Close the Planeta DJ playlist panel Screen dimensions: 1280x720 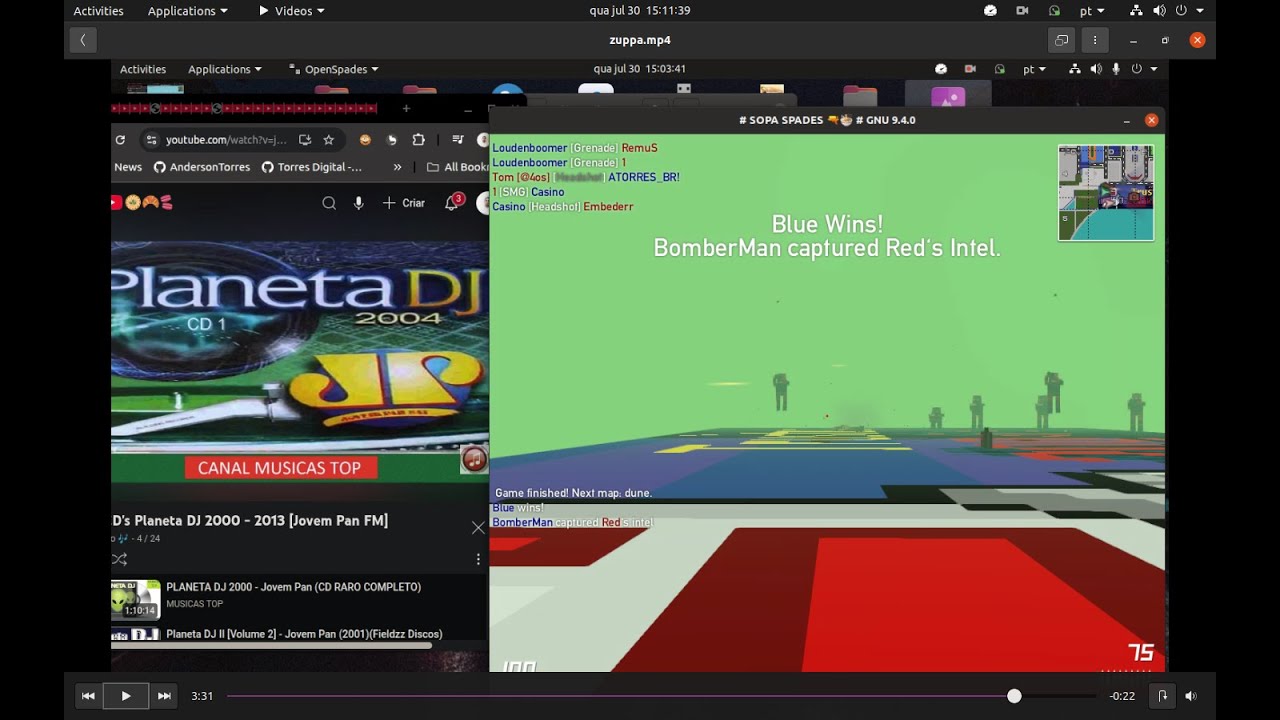pos(478,527)
